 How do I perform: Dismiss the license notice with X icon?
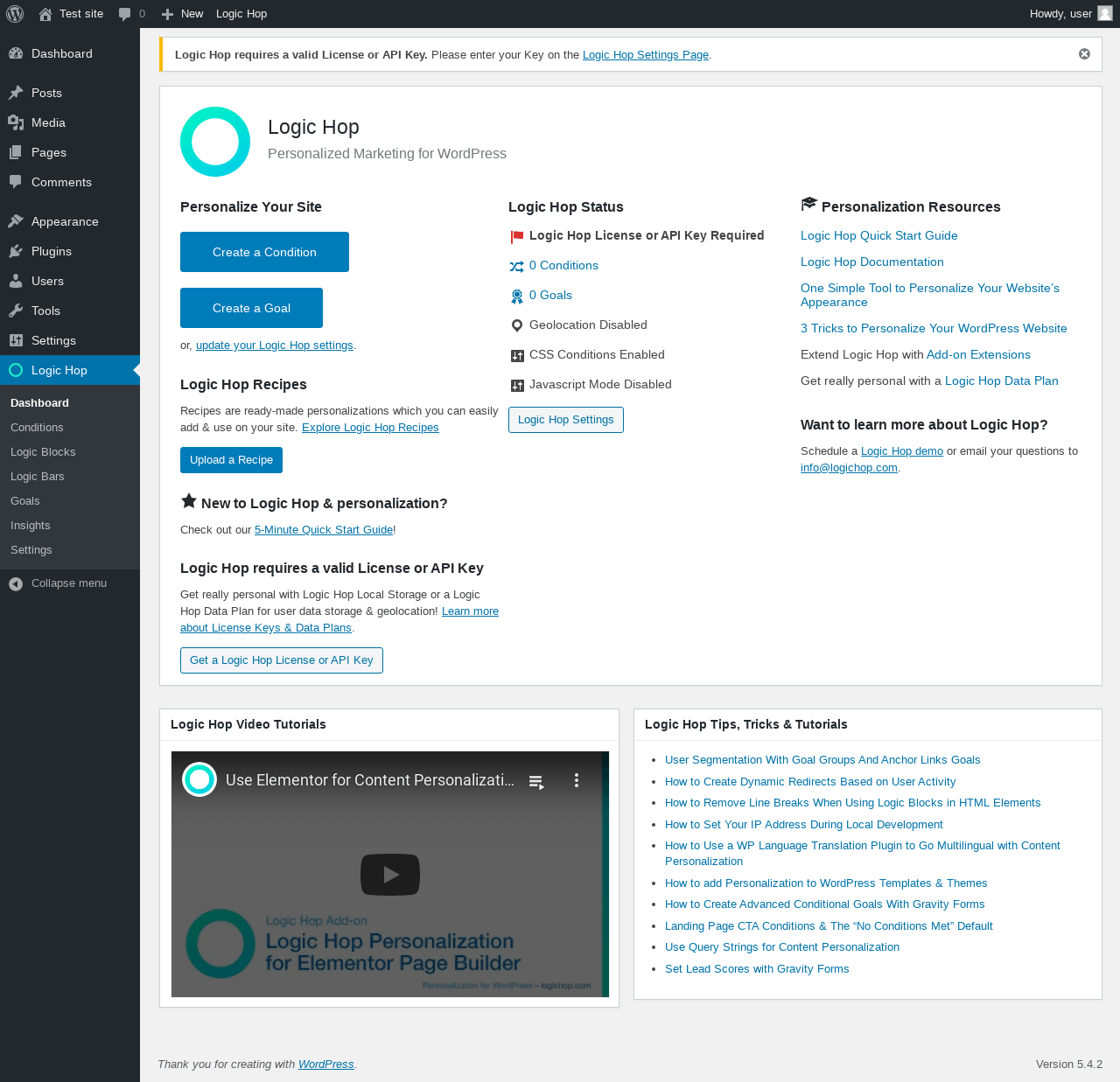pos(1084,54)
